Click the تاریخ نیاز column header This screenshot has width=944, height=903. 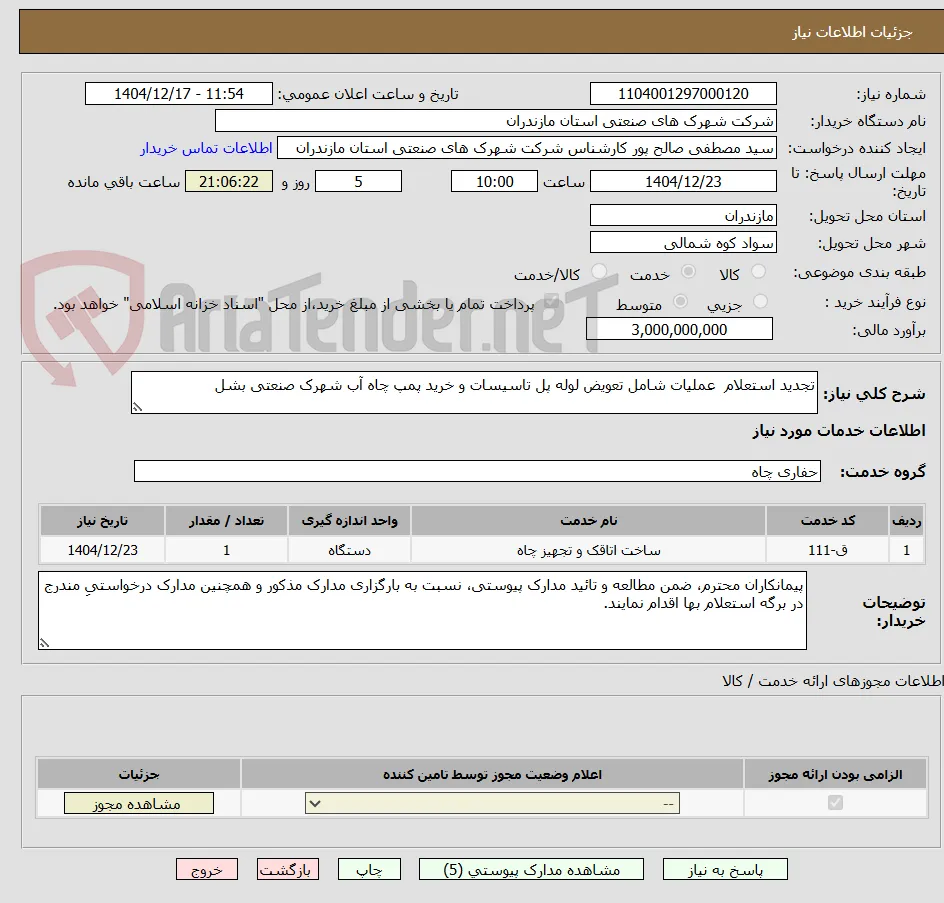point(102,521)
